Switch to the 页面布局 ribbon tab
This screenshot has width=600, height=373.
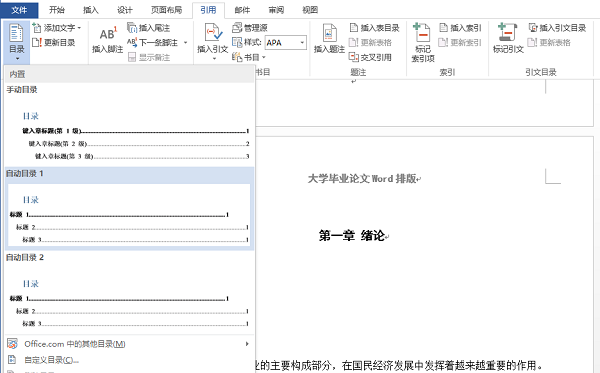tap(166, 10)
